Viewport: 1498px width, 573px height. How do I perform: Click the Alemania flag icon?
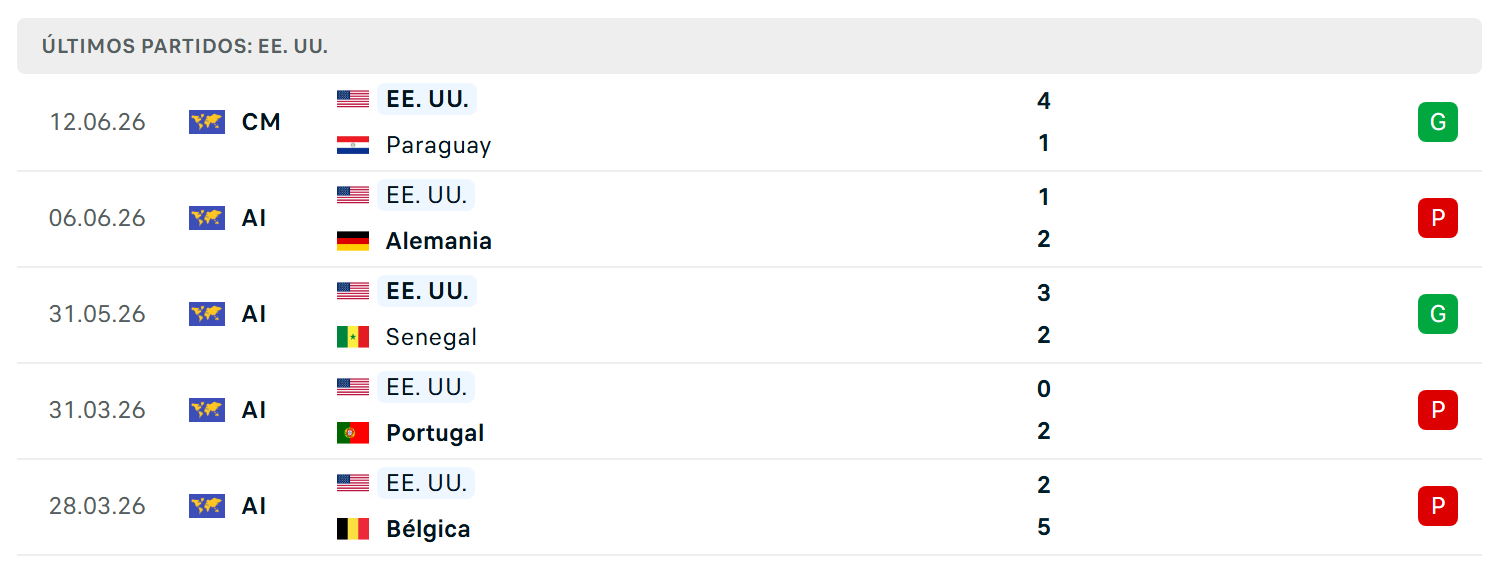pyautogui.click(x=353, y=241)
